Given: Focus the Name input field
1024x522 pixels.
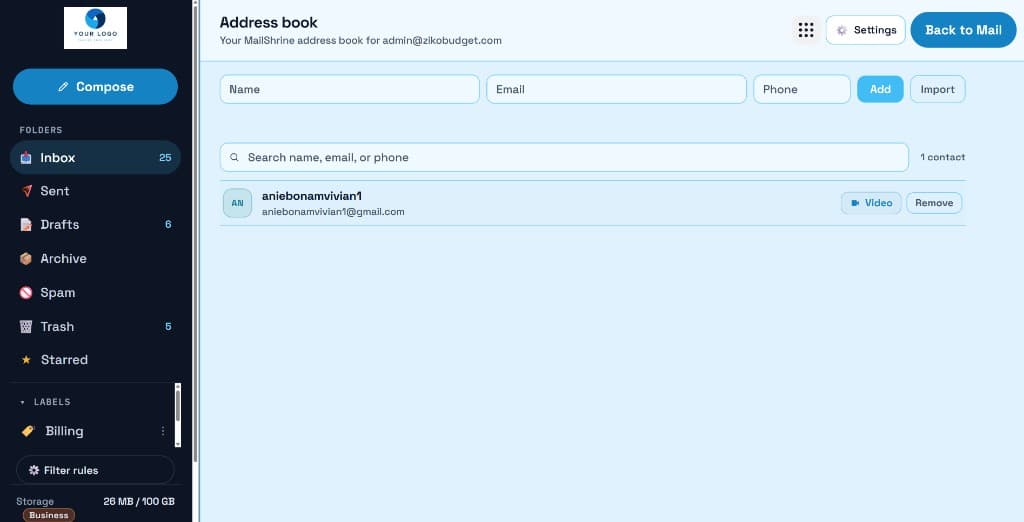Looking at the screenshot, I should pyautogui.click(x=349, y=90).
